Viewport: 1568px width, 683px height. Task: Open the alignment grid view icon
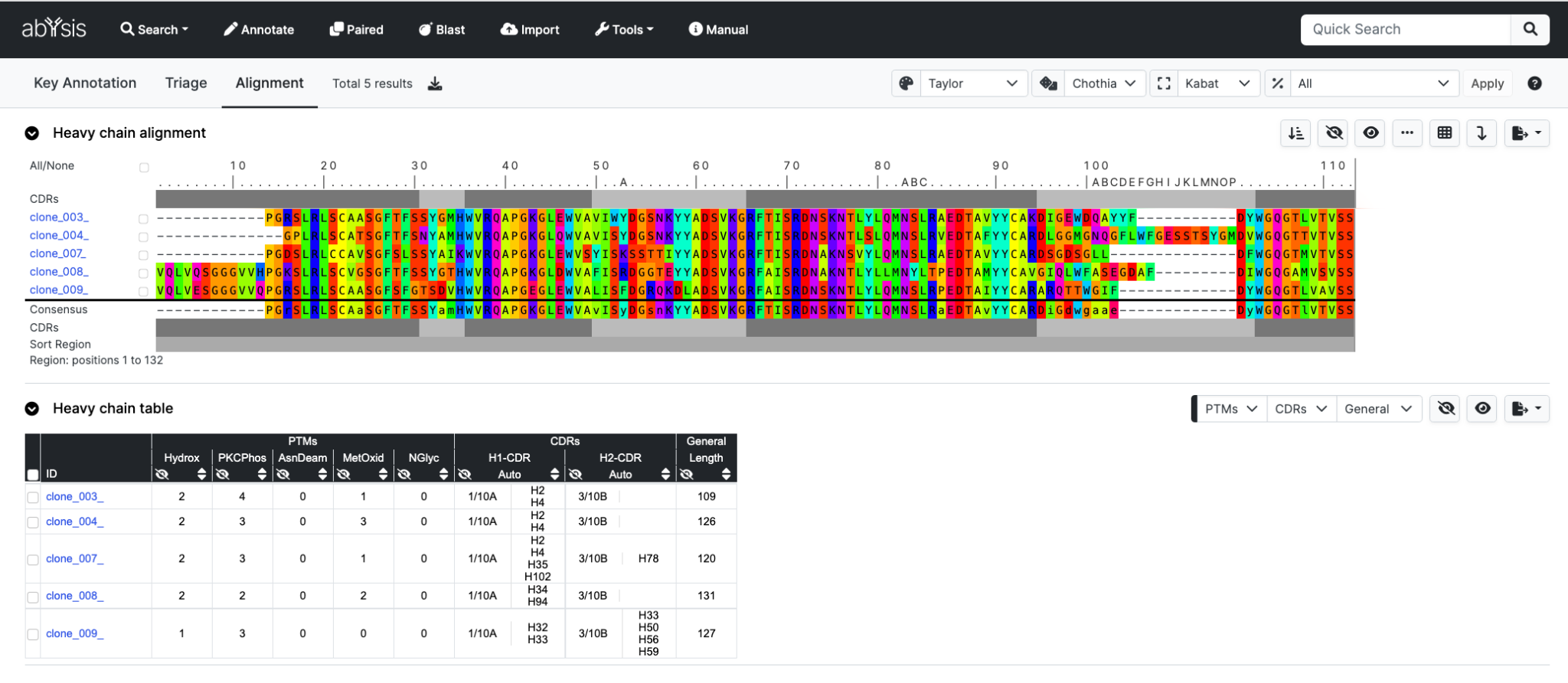[x=1444, y=133]
